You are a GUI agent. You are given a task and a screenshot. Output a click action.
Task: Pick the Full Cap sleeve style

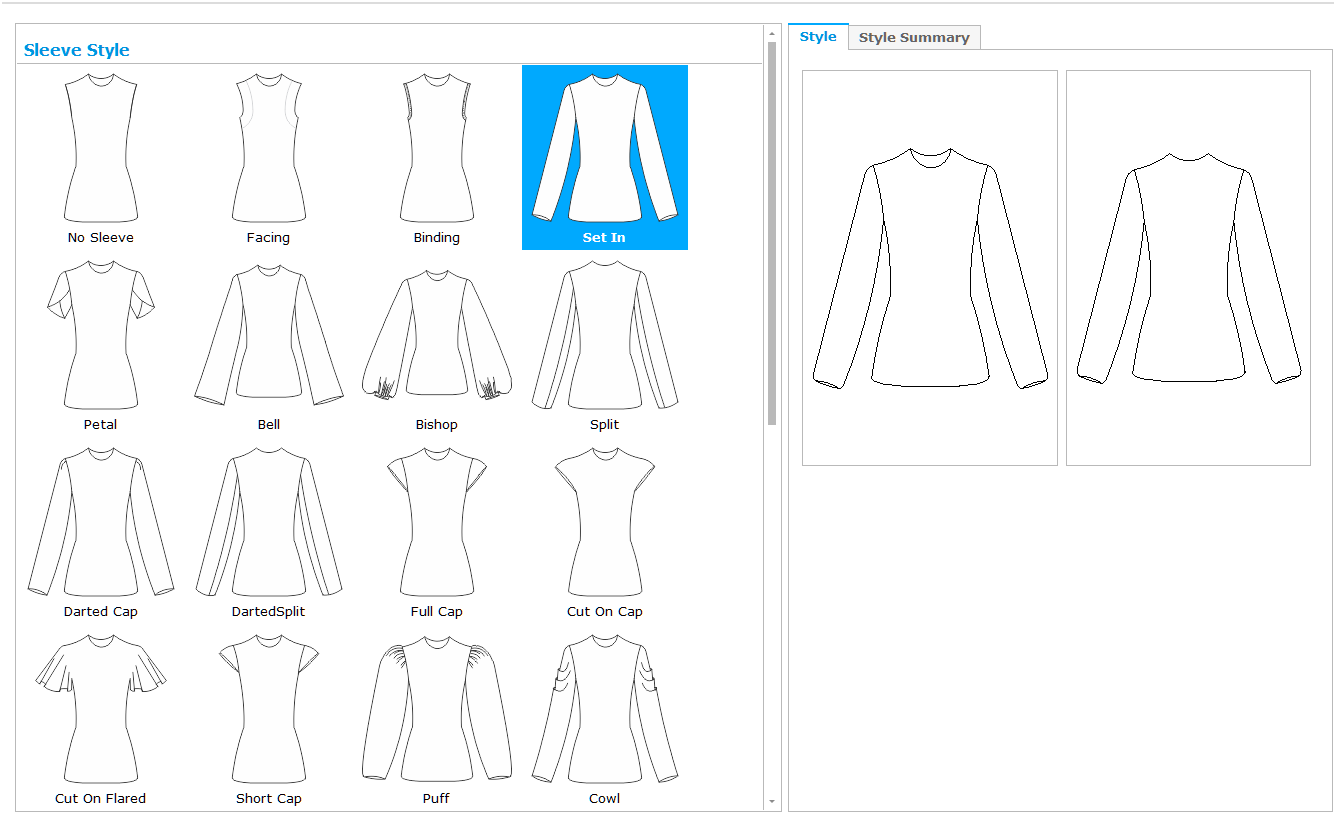coord(437,531)
